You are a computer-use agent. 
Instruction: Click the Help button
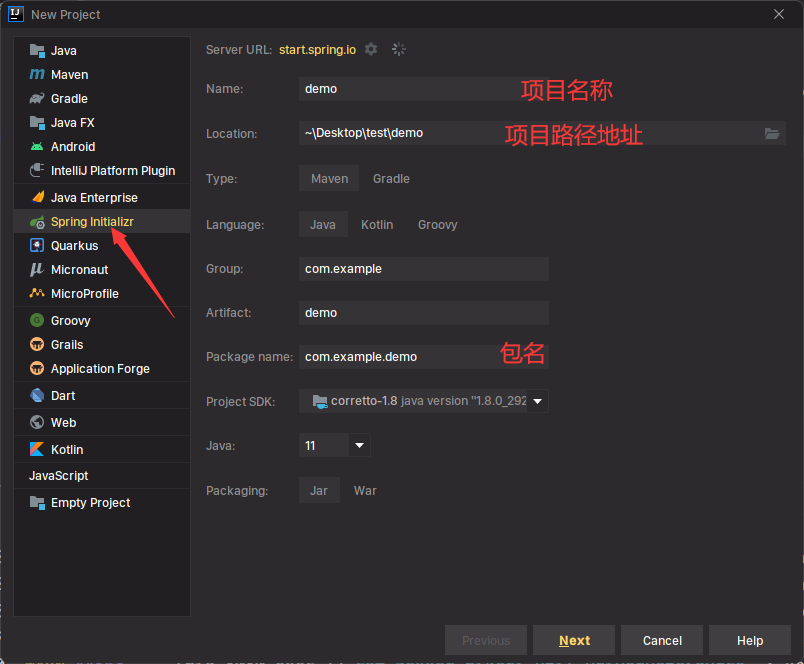[750, 640]
